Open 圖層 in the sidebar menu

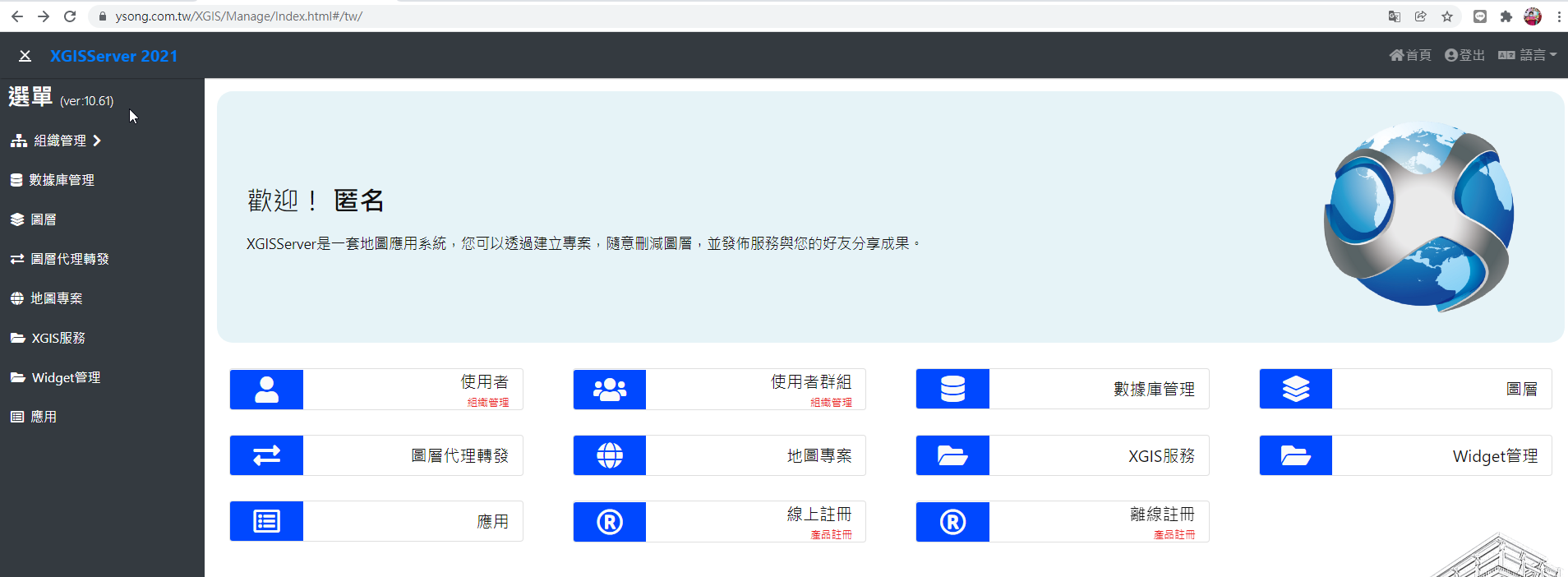(34, 219)
